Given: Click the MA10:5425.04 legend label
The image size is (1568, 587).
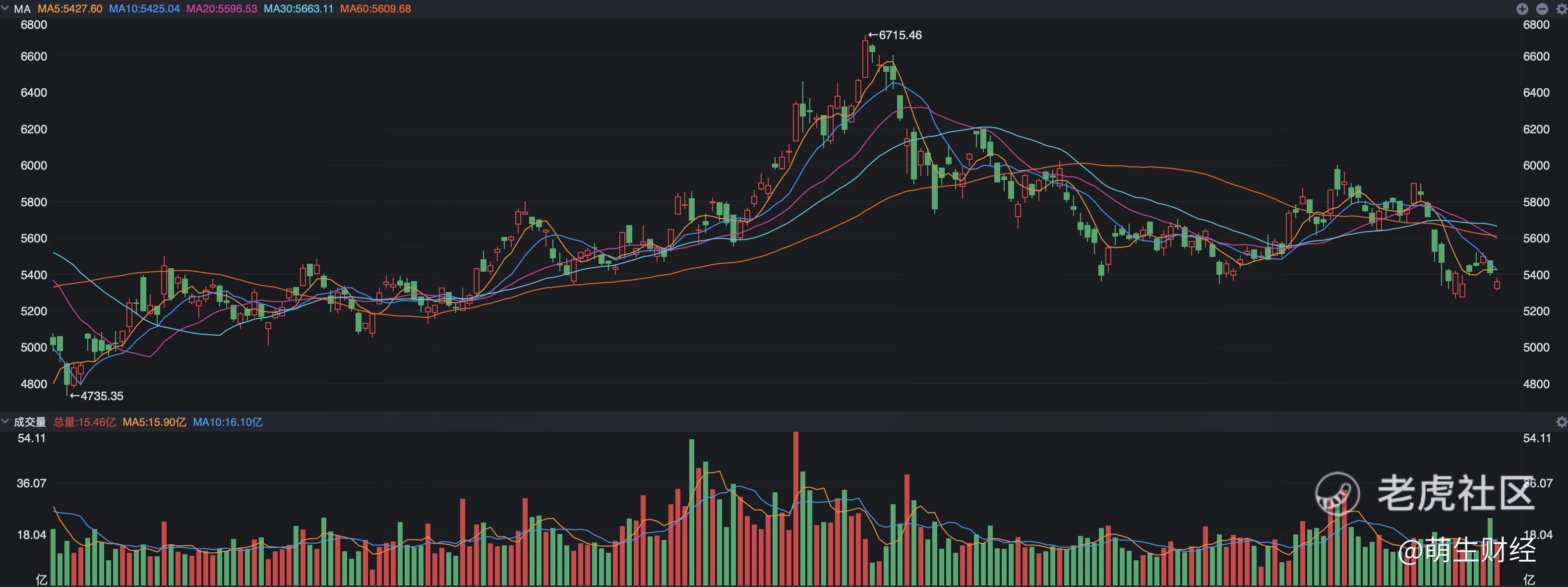Looking at the screenshot, I should [144, 9].
